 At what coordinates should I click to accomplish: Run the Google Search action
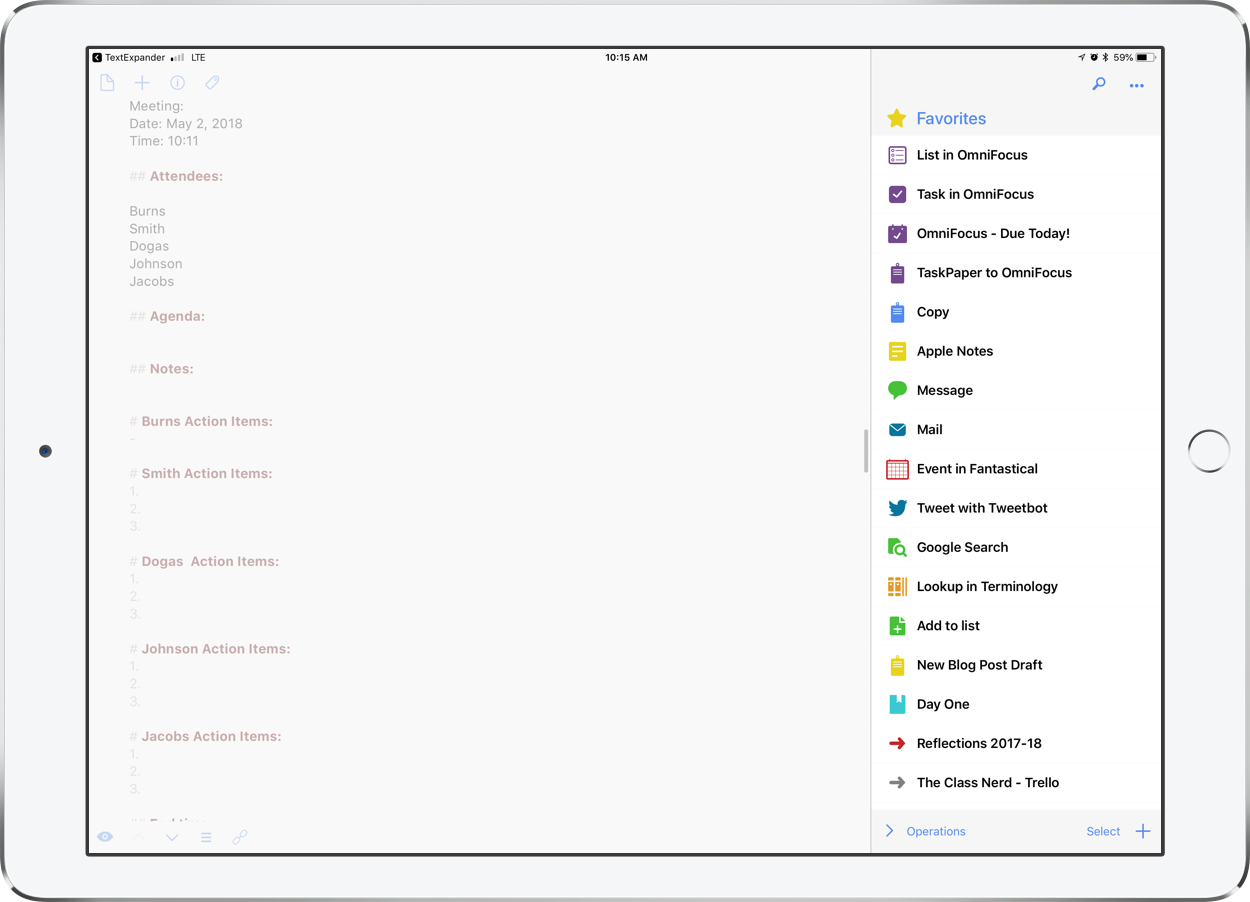click(x=1016, y=547)
